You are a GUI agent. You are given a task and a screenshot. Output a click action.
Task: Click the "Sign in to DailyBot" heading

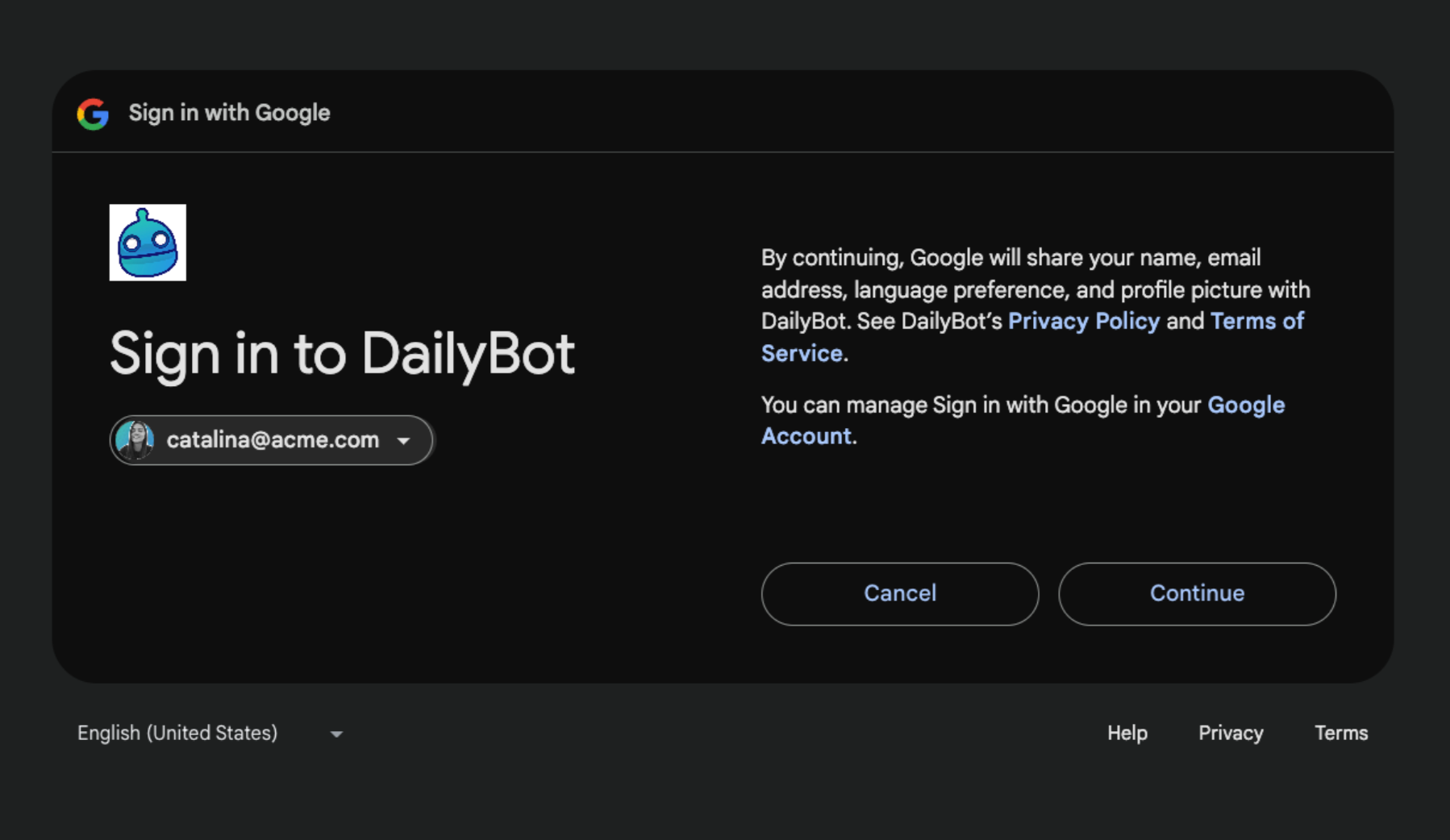pyautogui.click(x=342, y=354)
